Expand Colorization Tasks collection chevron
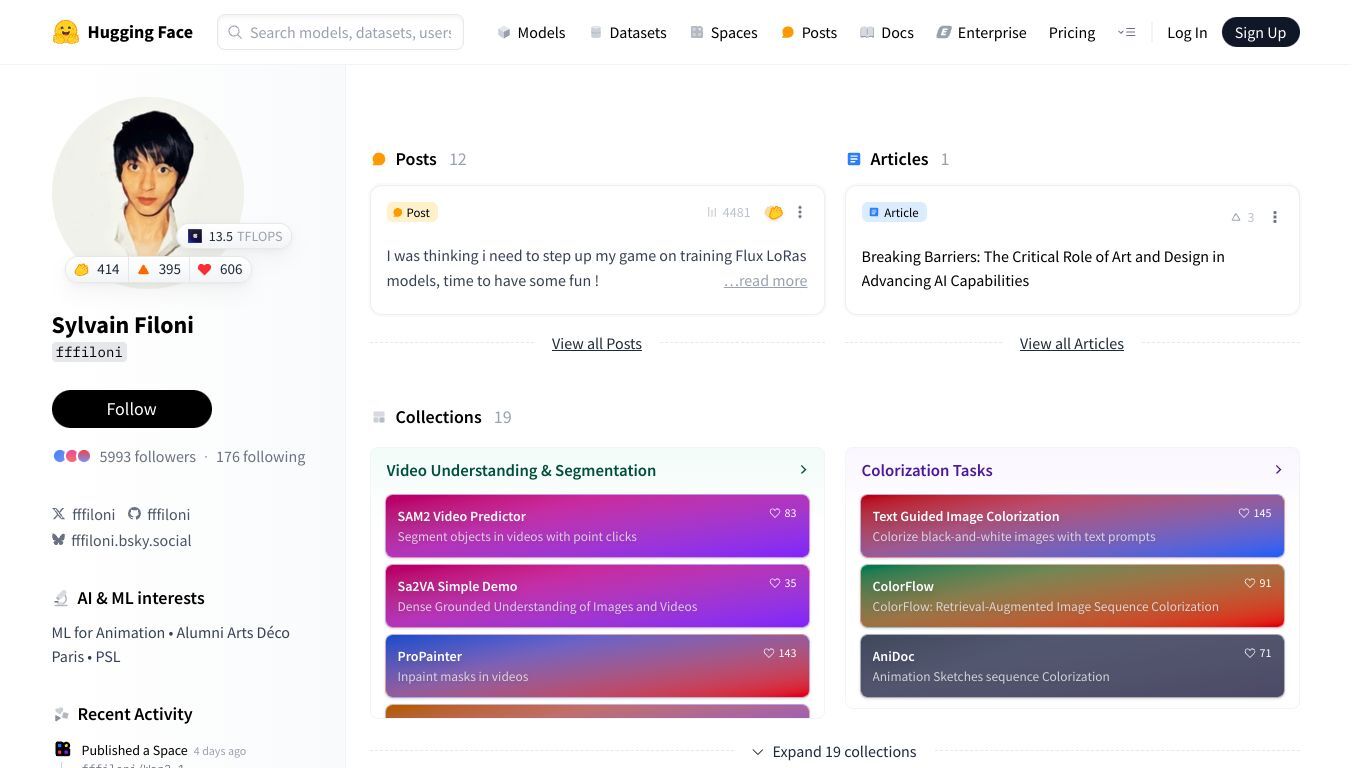Viewport: 1366px width, 768px height. [1278, 470]
